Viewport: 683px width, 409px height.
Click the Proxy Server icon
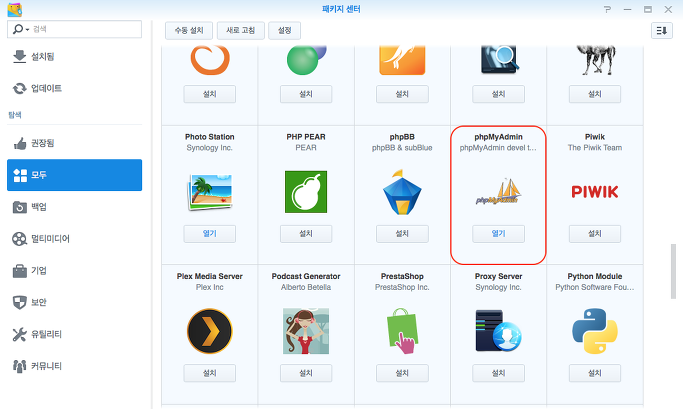(498, 331)
